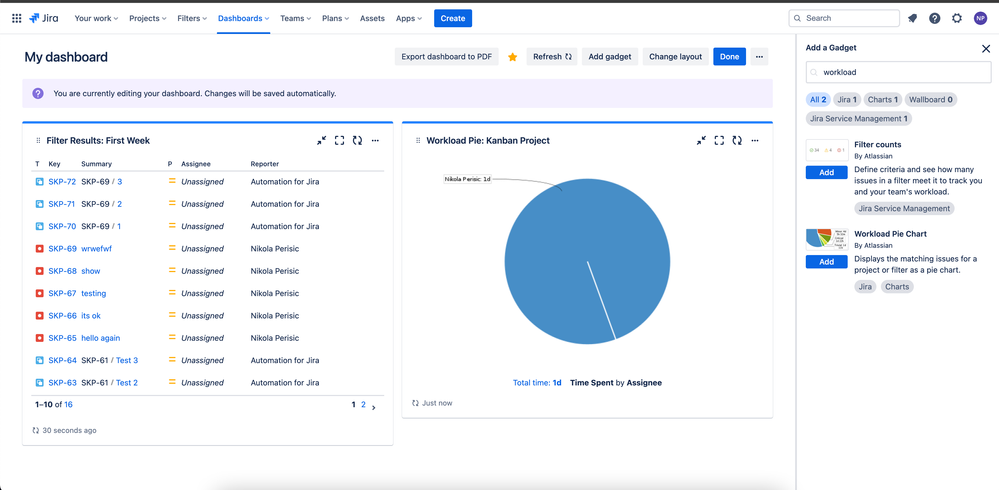Close the Add a Gadget panel
The image size is (999, 490).
(x=986, y=48)
